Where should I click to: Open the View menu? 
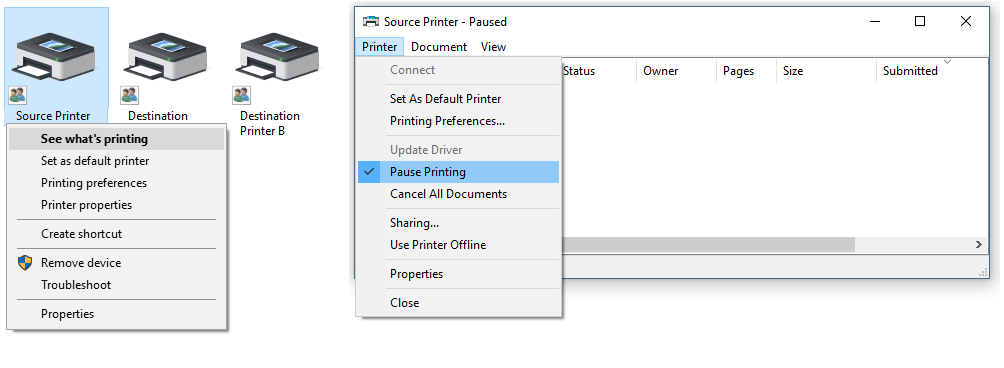point(493,47)
